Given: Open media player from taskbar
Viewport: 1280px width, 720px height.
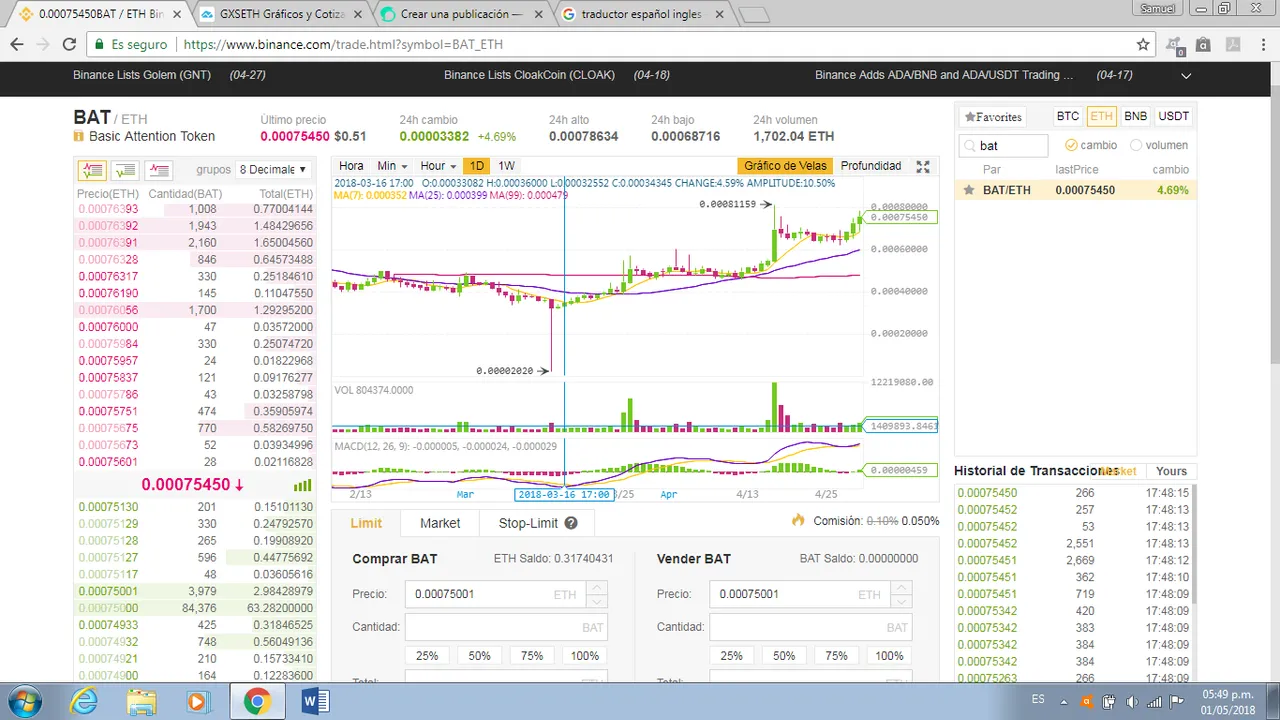Looking at the screenshot, I should [x=197, y=702].
